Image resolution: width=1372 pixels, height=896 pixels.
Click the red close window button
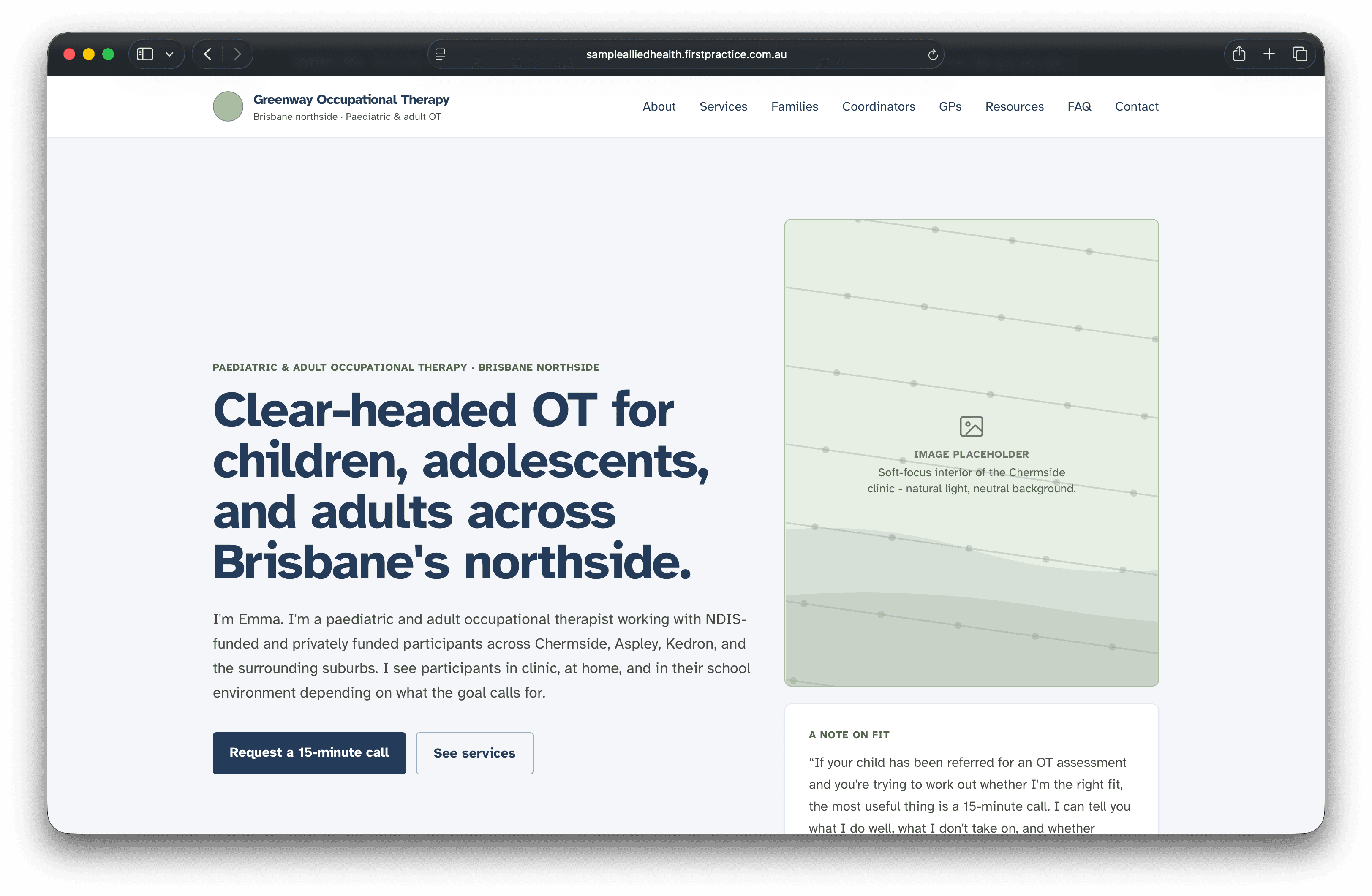(69, 54)
